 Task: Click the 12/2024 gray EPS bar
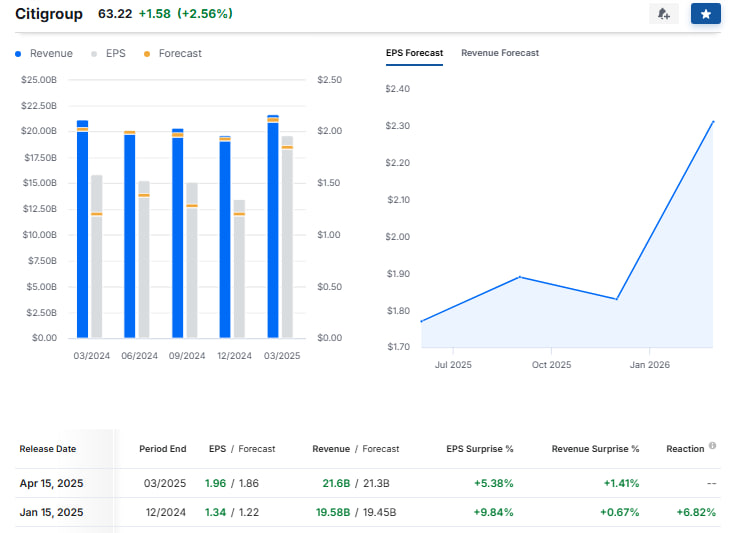[x=239, y=269]
